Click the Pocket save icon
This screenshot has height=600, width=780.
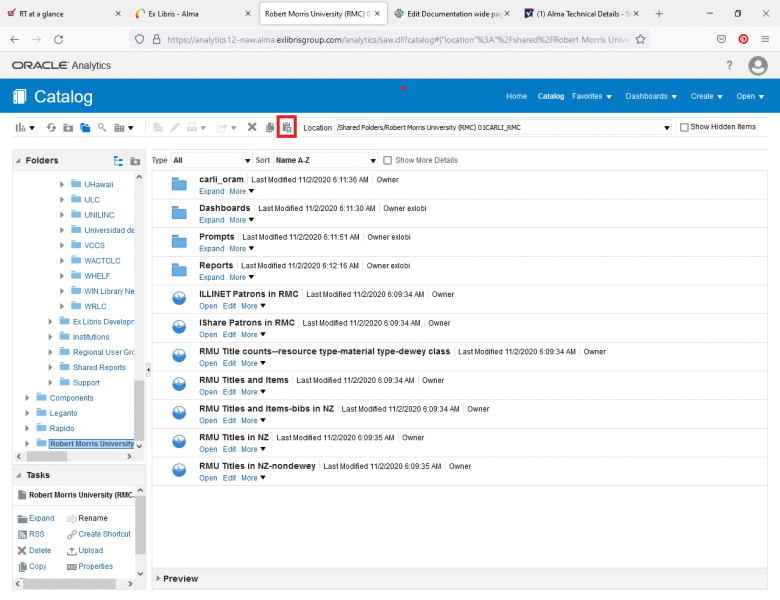(x=721, y=39)
